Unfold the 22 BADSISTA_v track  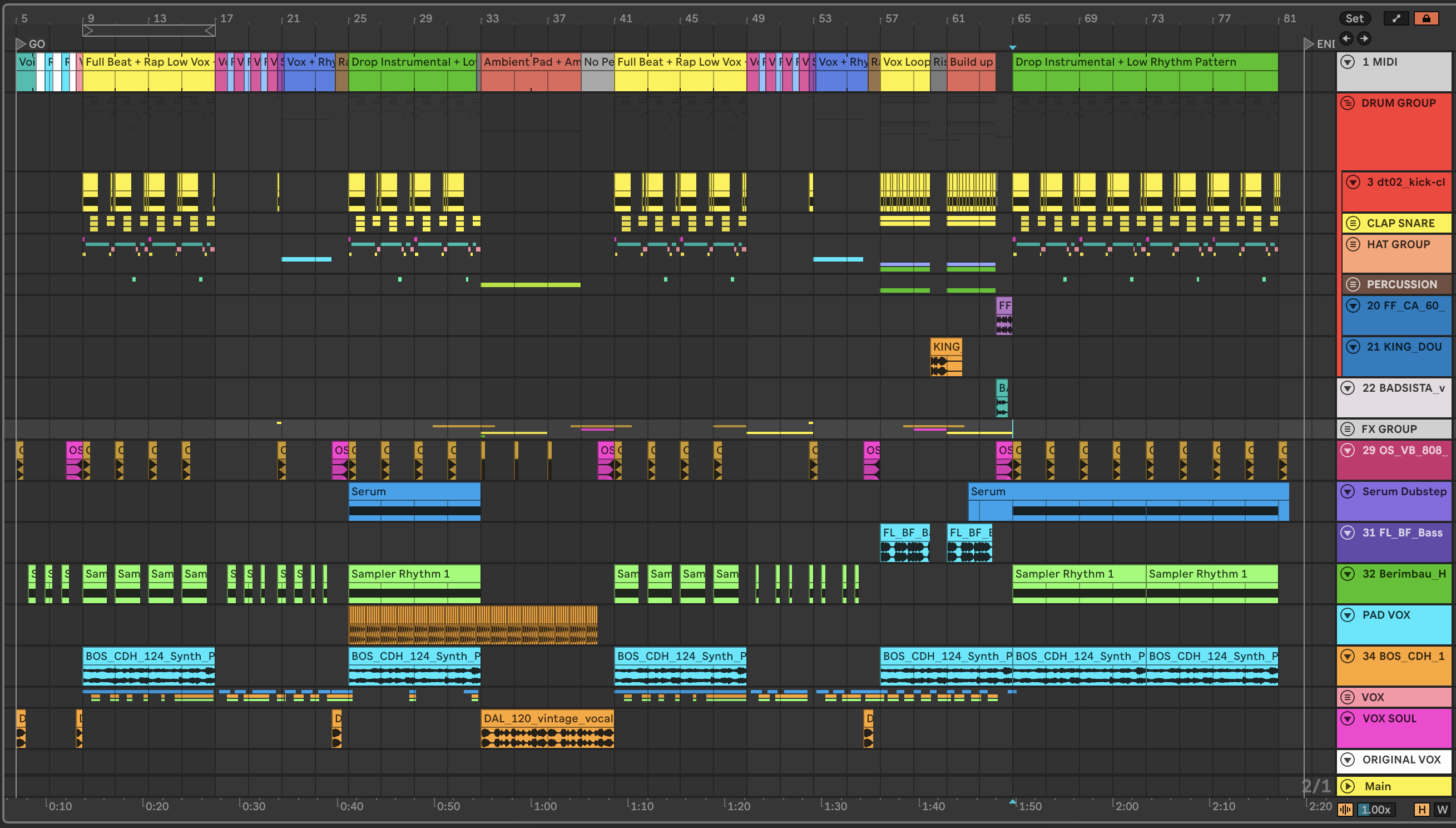pyautogui.click(x=1348, y=388)
